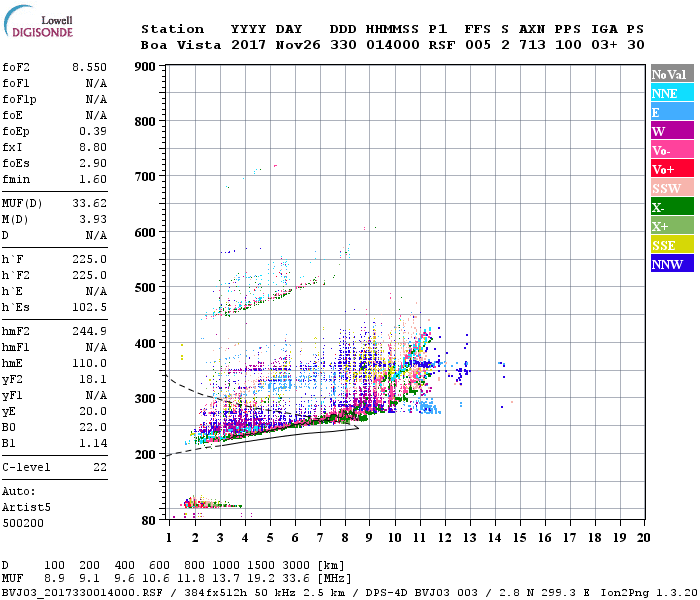Click the Boa Vista station name
The height and width of the screenshot is (600, 700).
pos(181,45)
